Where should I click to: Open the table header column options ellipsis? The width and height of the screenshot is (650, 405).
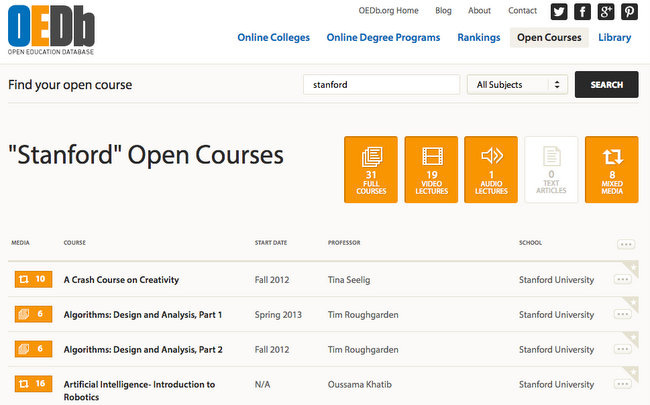point(626,244)
